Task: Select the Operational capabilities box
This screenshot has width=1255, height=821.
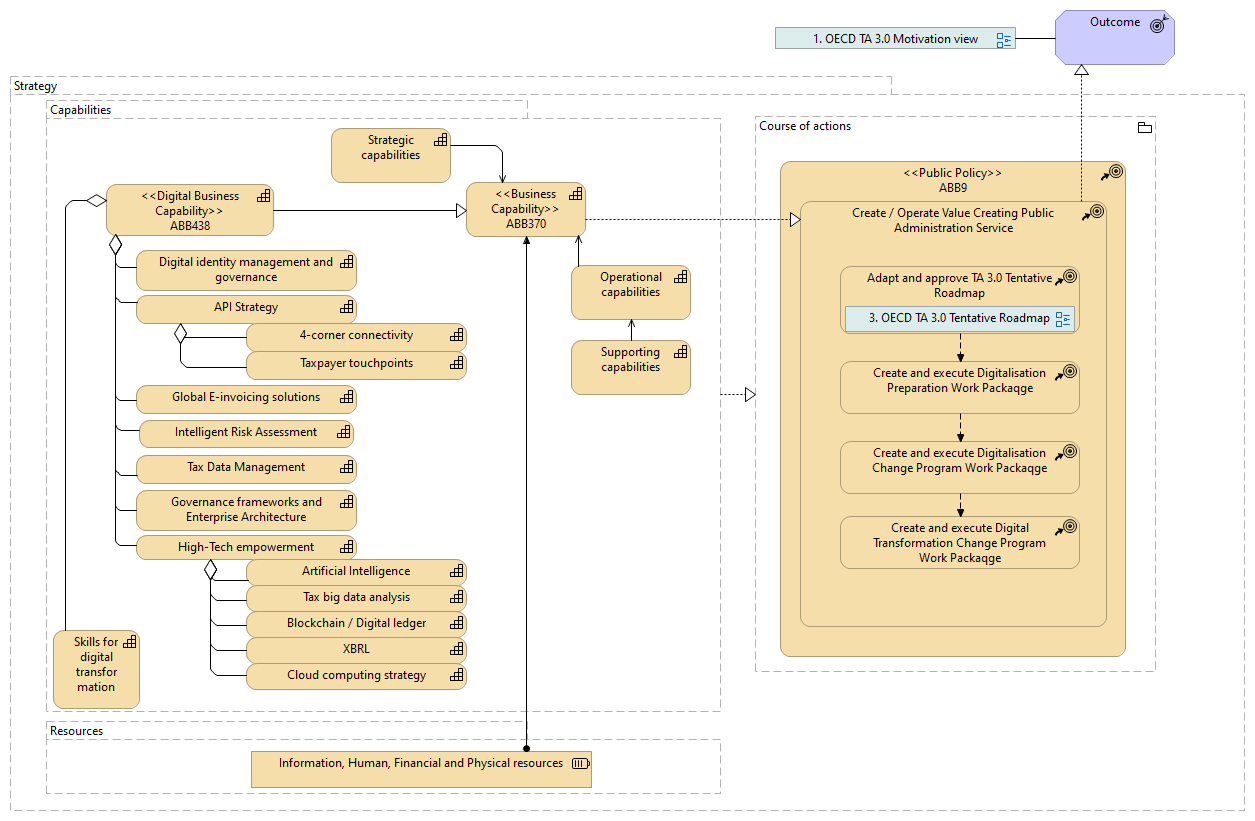Action: 631,292
